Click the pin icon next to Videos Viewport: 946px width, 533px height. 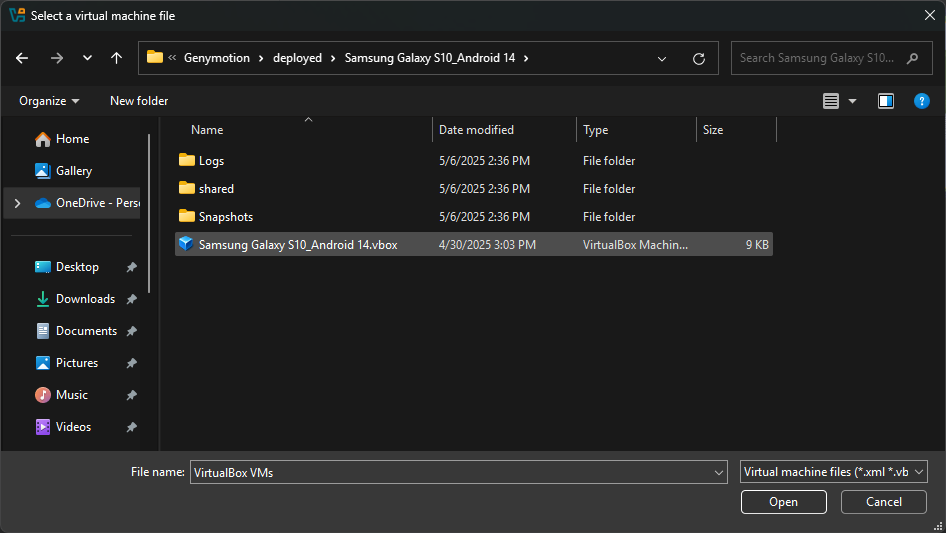pyautogui.click(x=132, y=427)
